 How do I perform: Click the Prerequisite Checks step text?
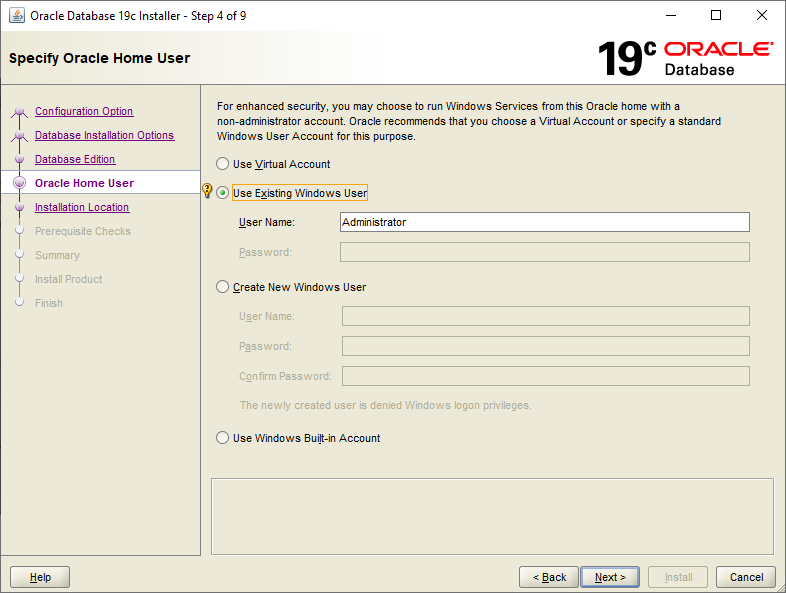(x=83, y=231)
